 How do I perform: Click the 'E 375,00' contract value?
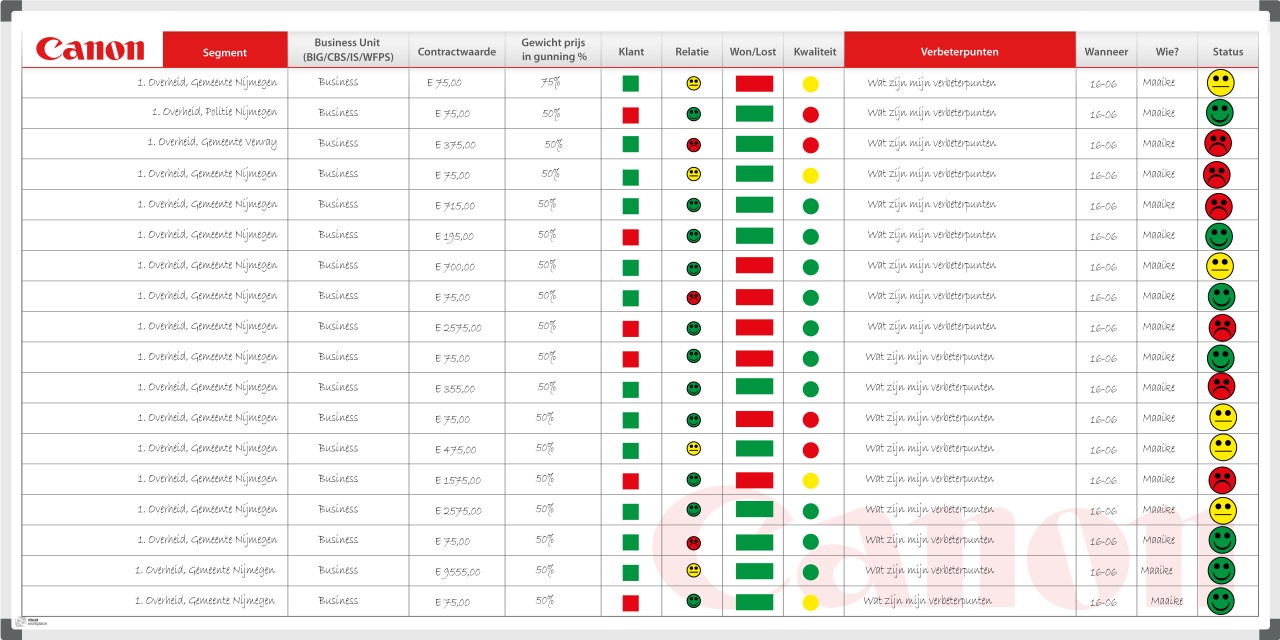pyautogui.click(x=456, y=145)
